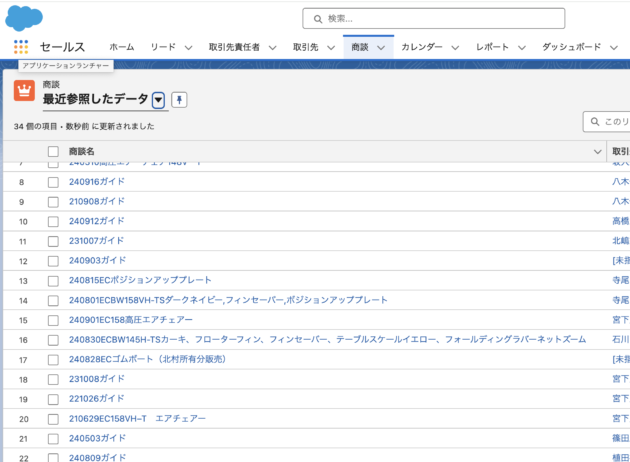Click the list search magnifier icon

tap(595, 121)
